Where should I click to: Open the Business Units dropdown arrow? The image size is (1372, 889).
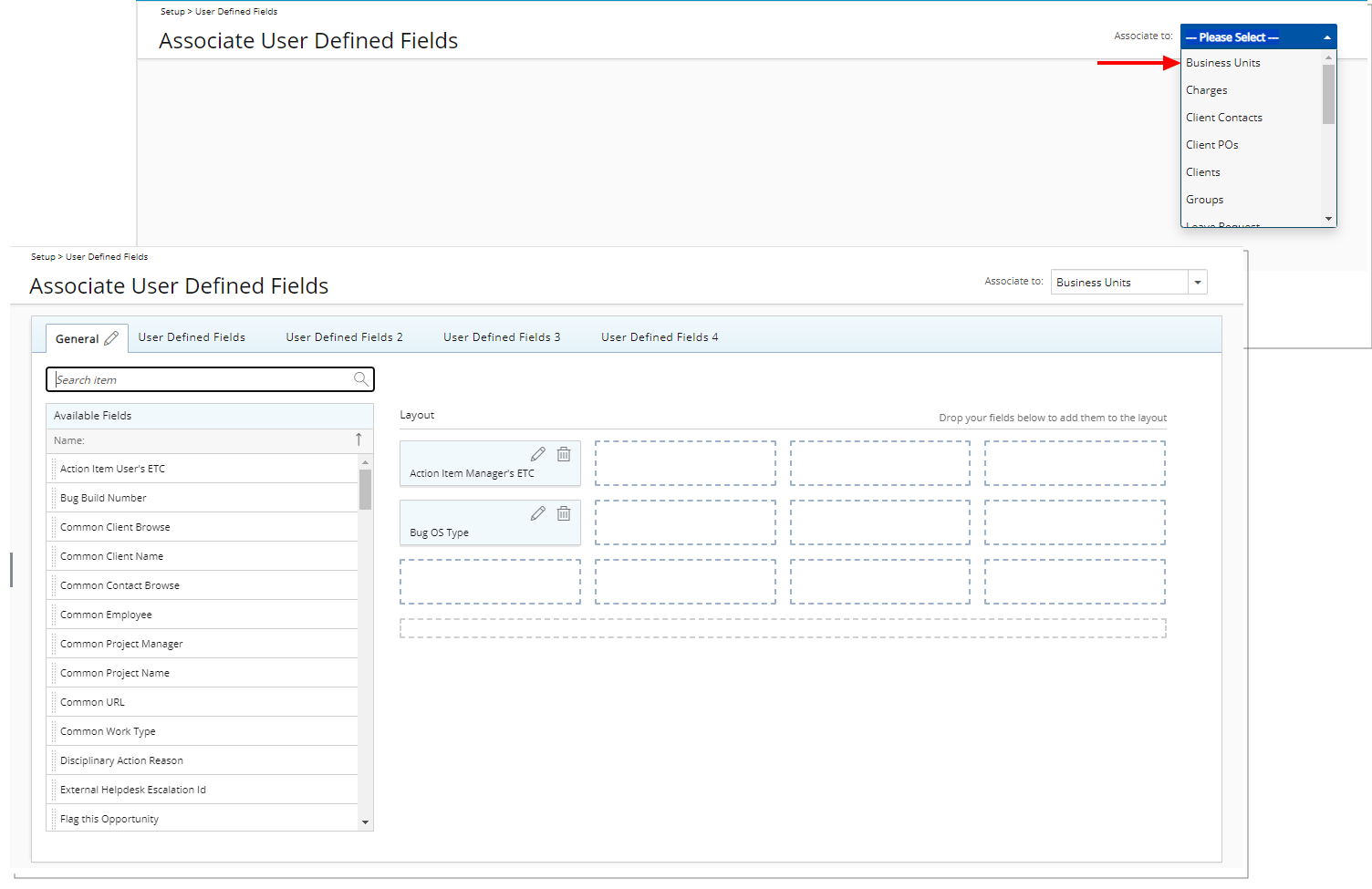point(1197,283)
